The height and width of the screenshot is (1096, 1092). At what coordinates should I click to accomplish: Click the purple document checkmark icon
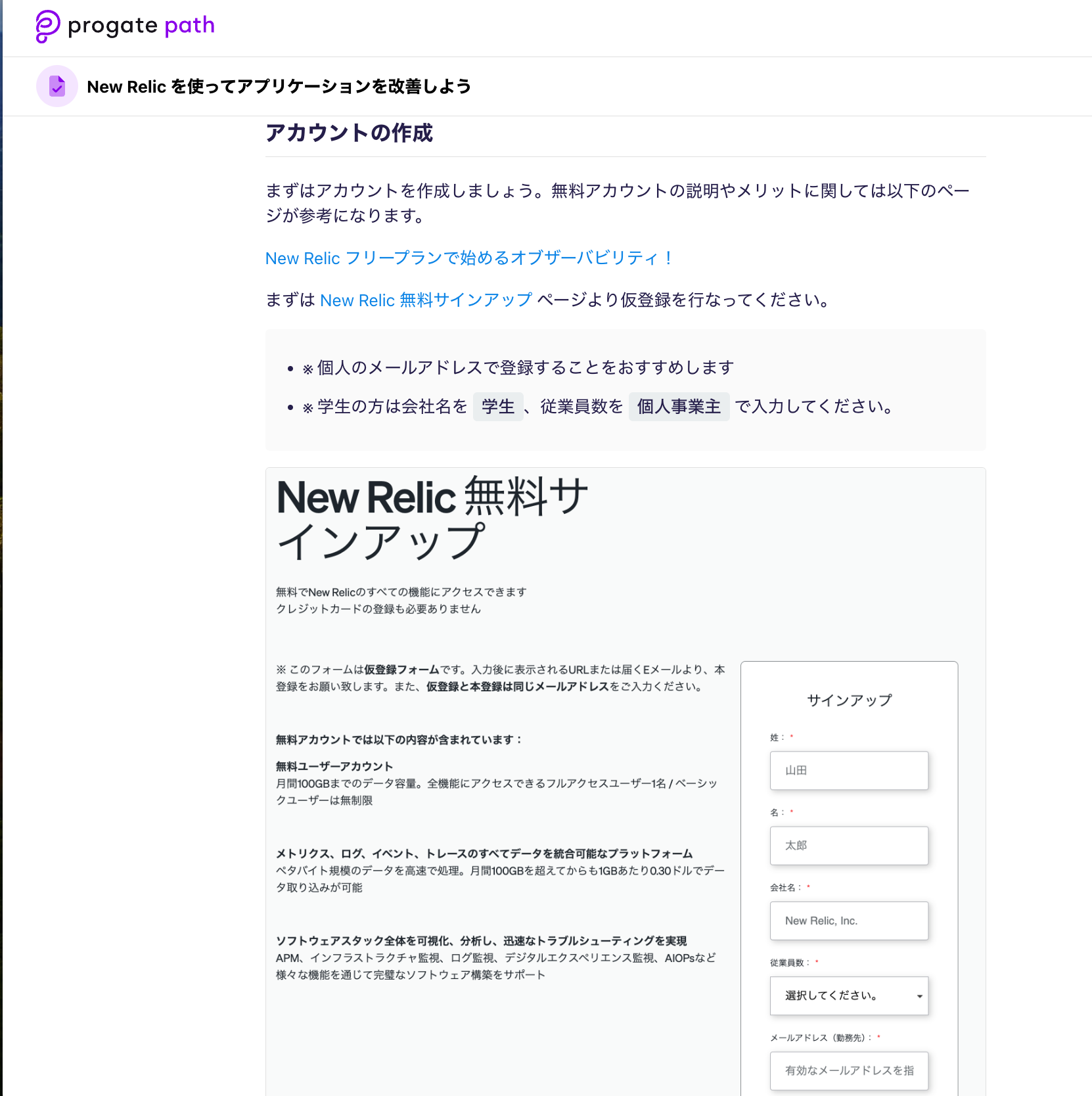57,86
